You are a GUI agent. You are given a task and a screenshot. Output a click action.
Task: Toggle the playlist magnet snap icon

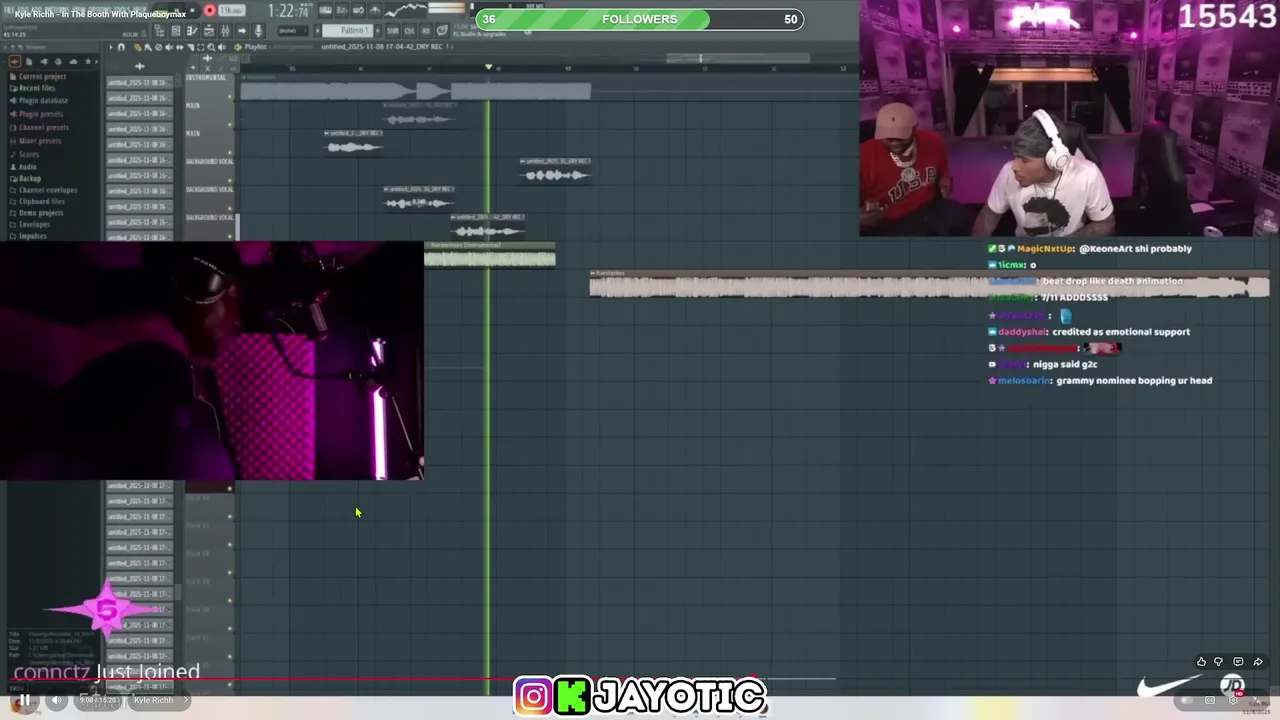click(121, 47)
